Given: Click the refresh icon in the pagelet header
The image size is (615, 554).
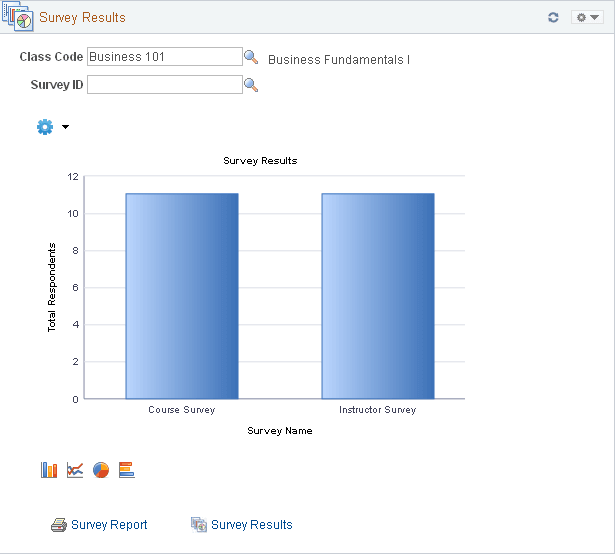Looking at the screenshot, I should click(553, 17).
